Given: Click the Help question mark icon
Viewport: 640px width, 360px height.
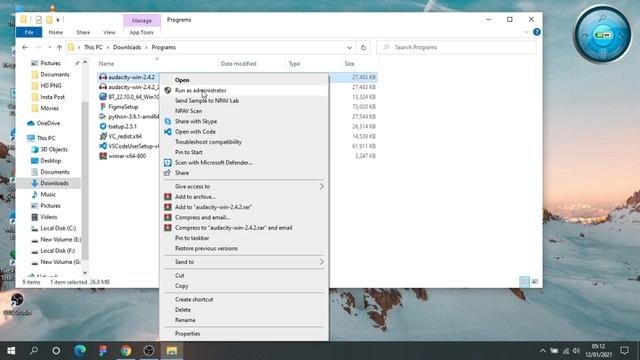Looking at the screenshot, I should [537, 32].
